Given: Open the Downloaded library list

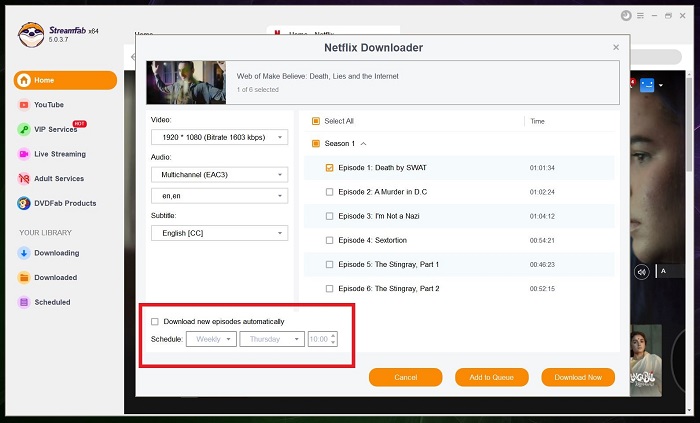Looking at the screenshot, I should click(56, 278).
